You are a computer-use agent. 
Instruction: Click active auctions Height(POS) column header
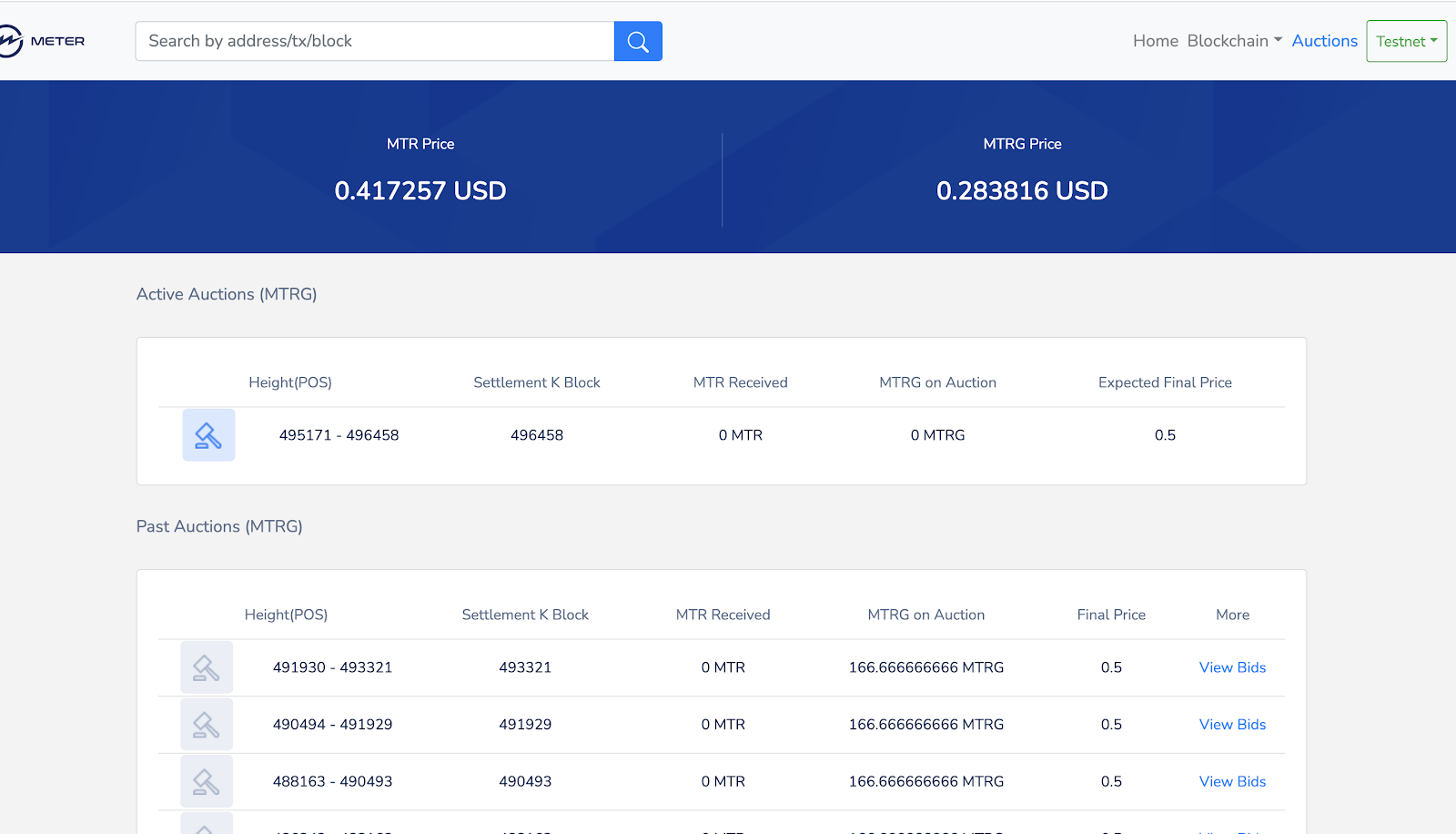click(x=290, y=382)
